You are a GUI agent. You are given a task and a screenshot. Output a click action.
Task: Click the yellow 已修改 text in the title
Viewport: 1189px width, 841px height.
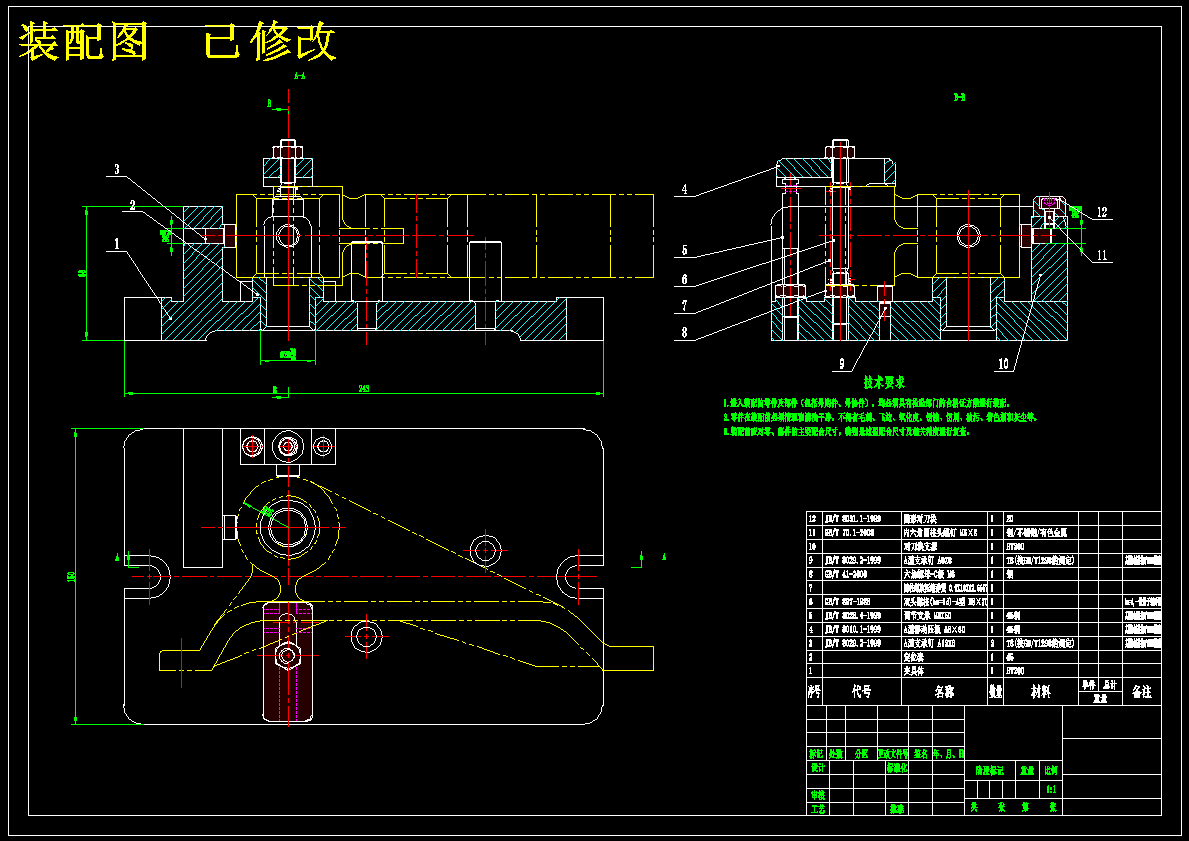click(270, 42)
